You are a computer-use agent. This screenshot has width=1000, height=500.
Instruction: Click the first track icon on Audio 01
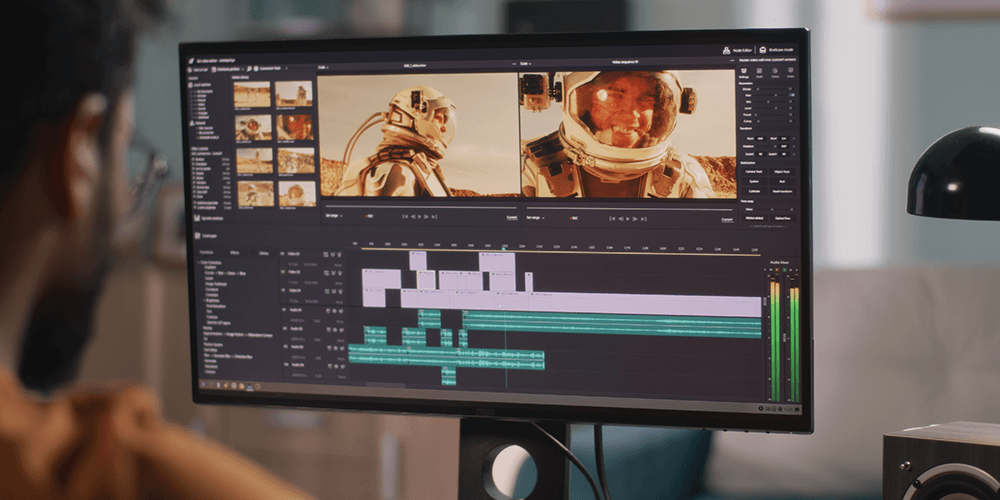[328, 311]
